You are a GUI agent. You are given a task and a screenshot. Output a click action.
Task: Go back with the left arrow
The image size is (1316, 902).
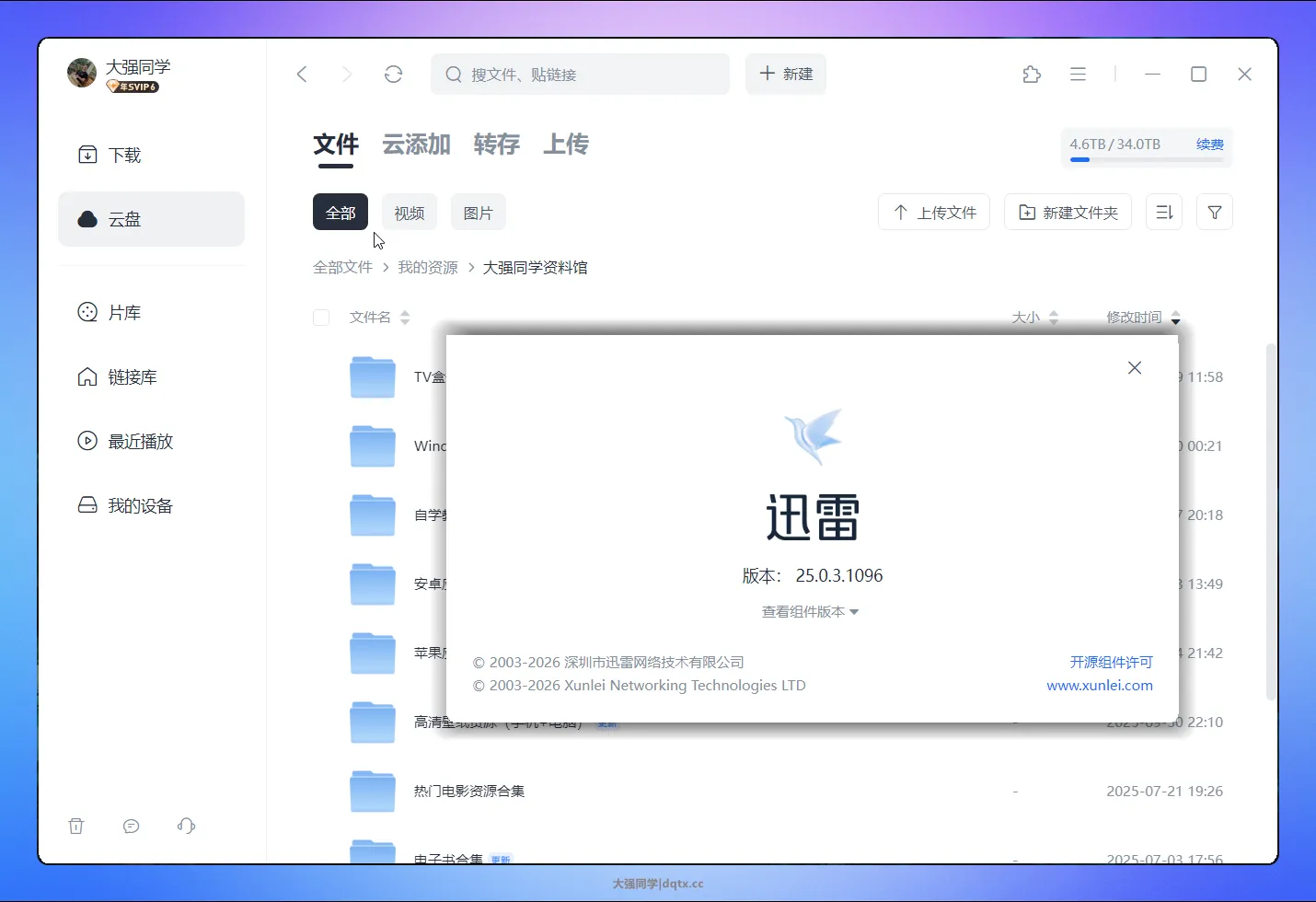pos(302,75)
